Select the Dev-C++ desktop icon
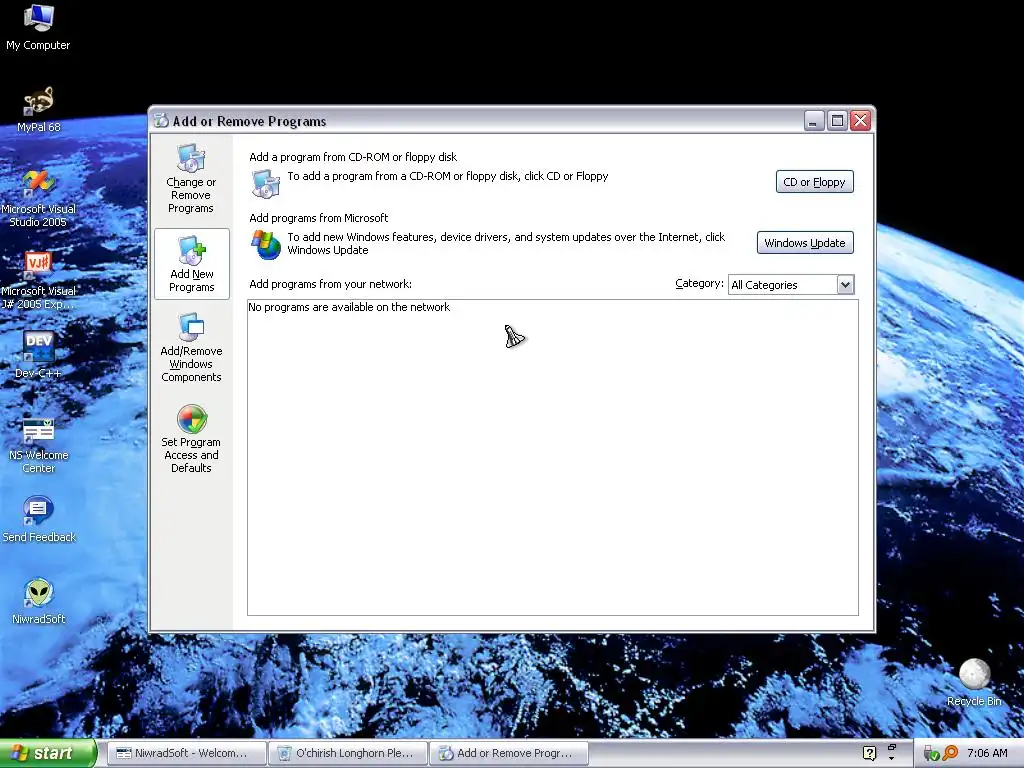Image resolution: width=1024 pixels, height=768 pixels. click(39, 355)
